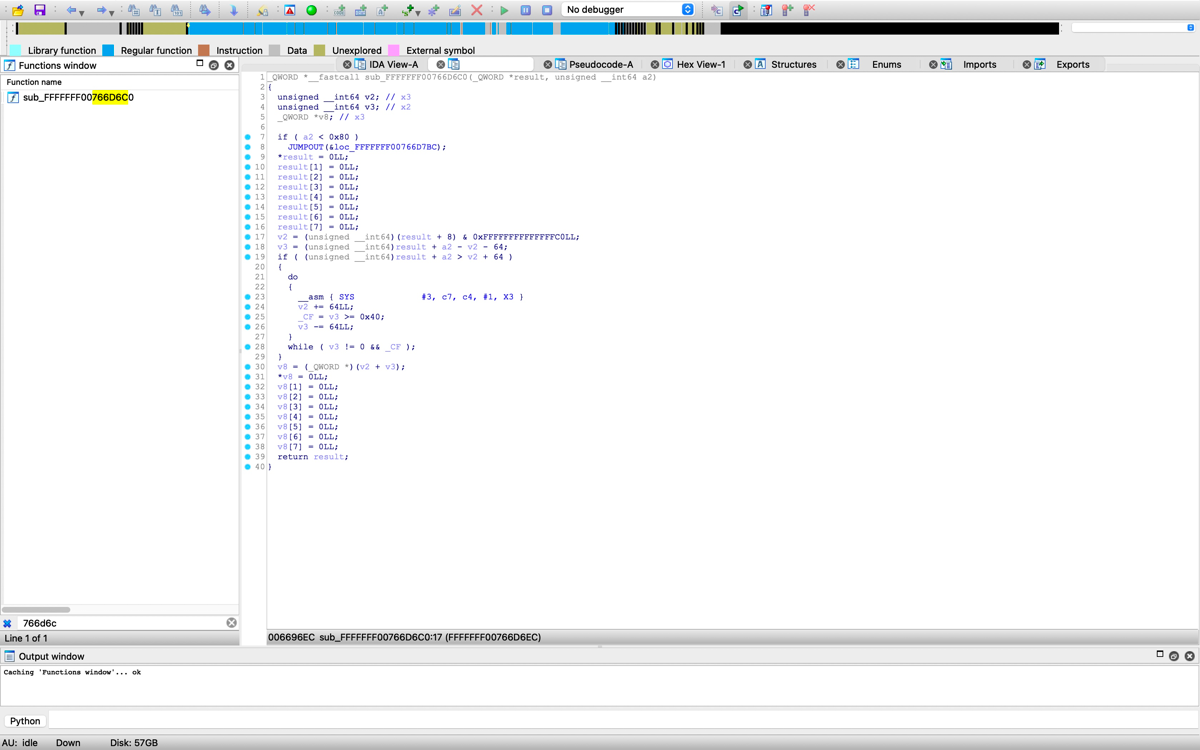The image size is (1200, 750).
Task: Click the return result statement
Action: (x=313, y=457)
